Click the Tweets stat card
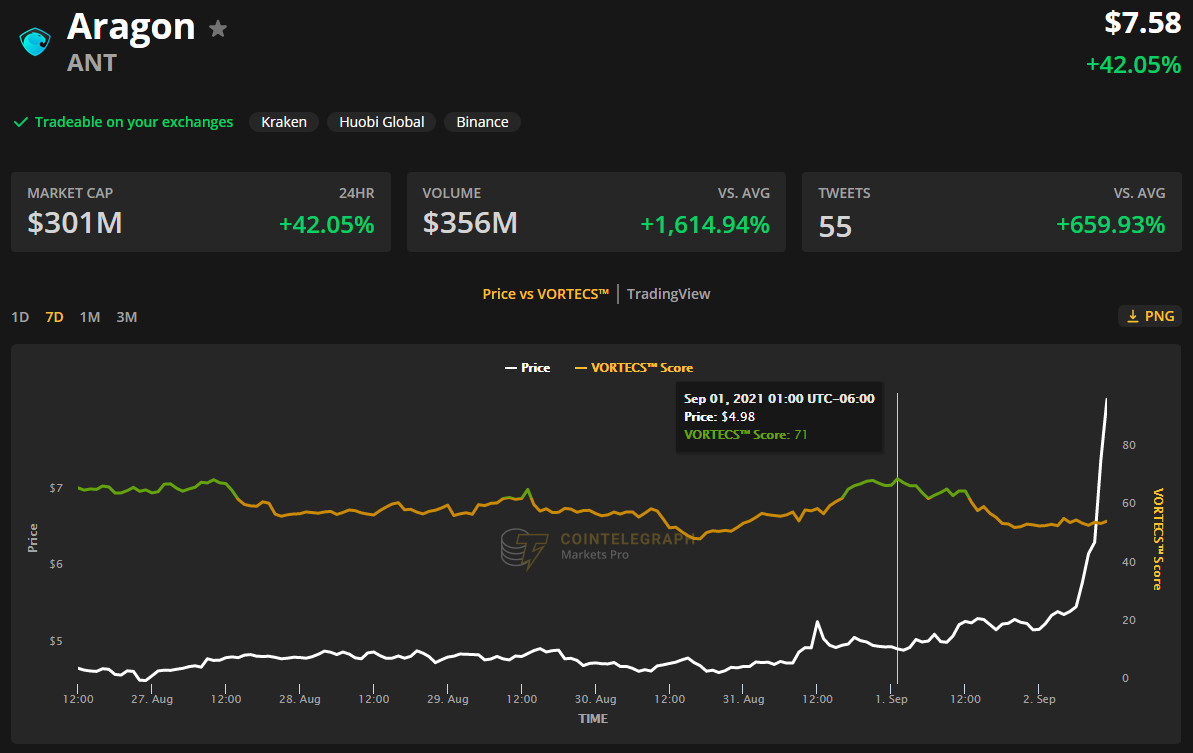Viewport: 1193px width, 753px height. coord(991,211)
